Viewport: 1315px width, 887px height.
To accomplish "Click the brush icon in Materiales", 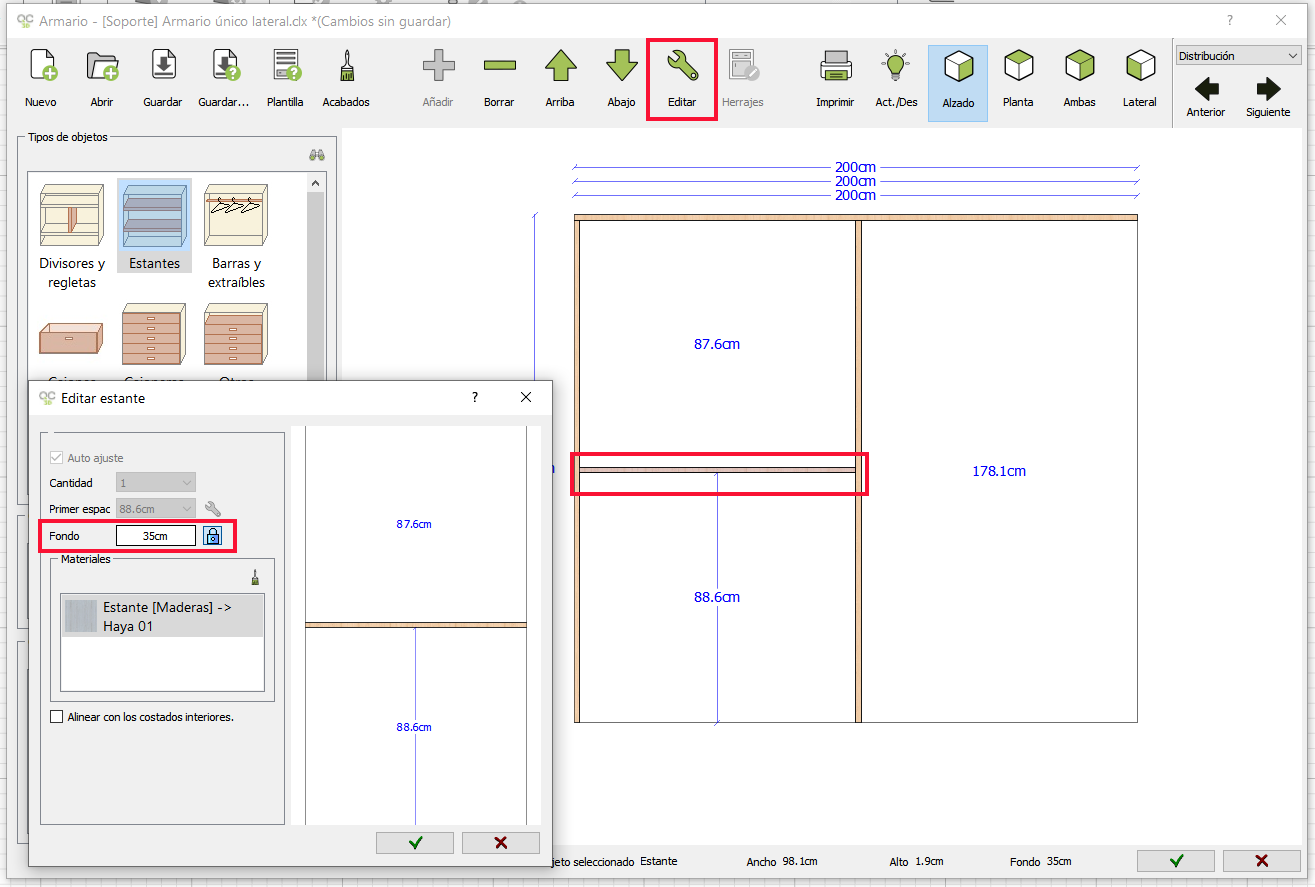I will (x=255, y=577).
